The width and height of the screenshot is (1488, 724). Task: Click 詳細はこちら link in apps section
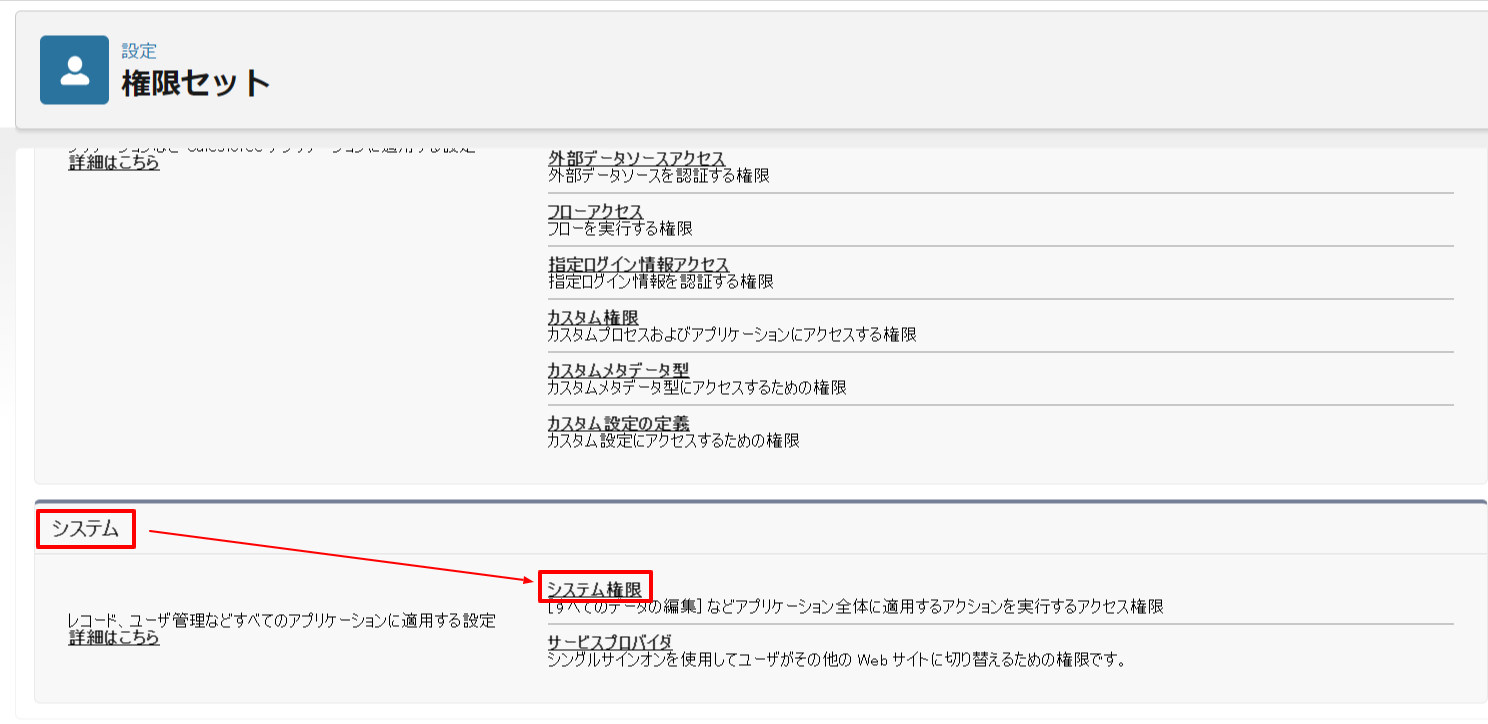coord(114,163)
